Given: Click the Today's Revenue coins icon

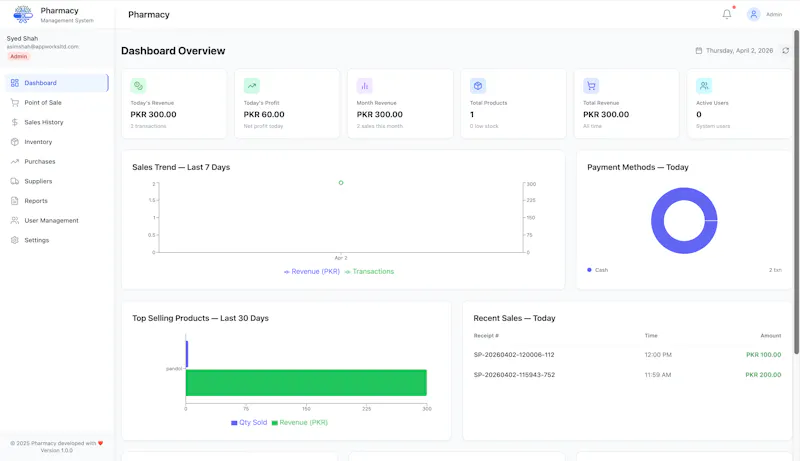Looking at the screenshot, I should click(x=138, y=86).
